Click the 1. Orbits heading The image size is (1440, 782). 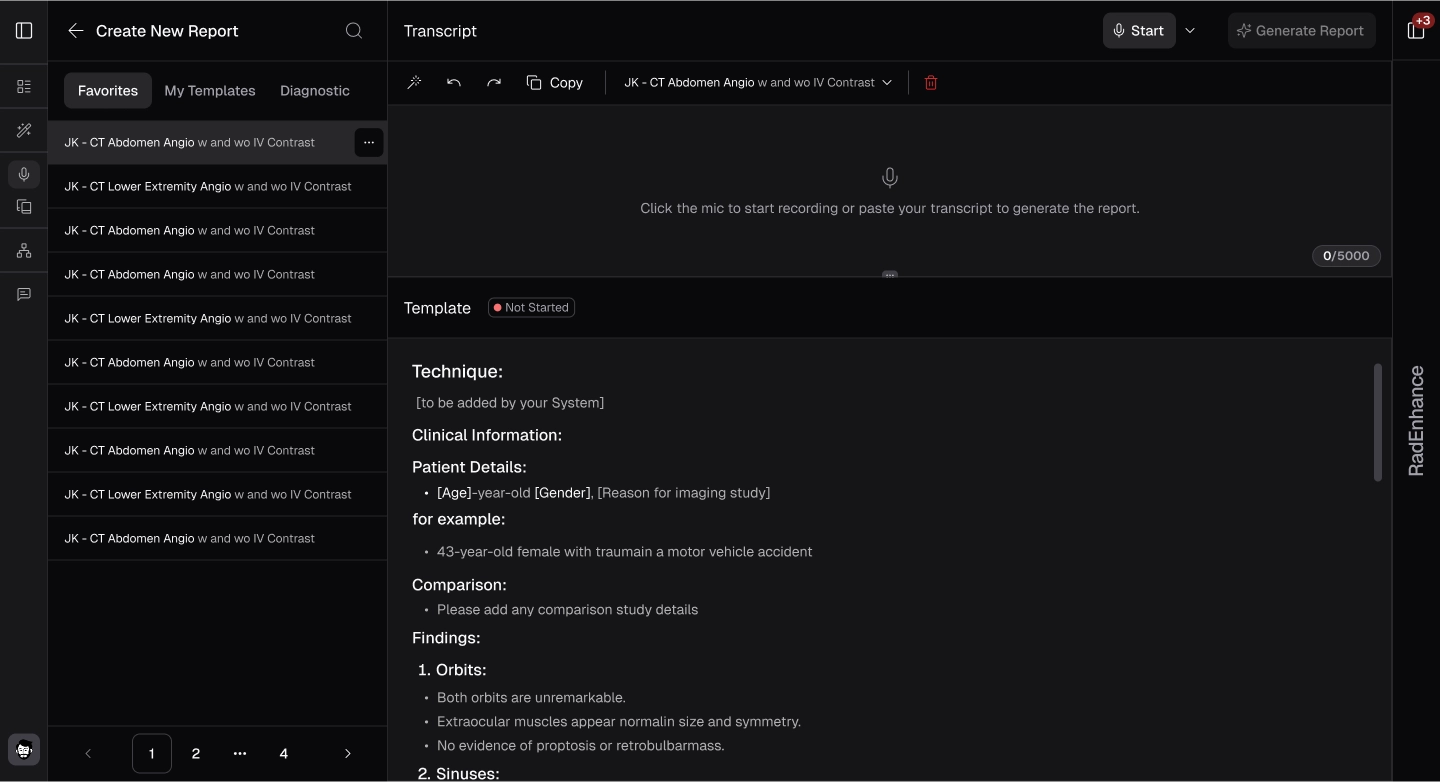tap(452, 670)
